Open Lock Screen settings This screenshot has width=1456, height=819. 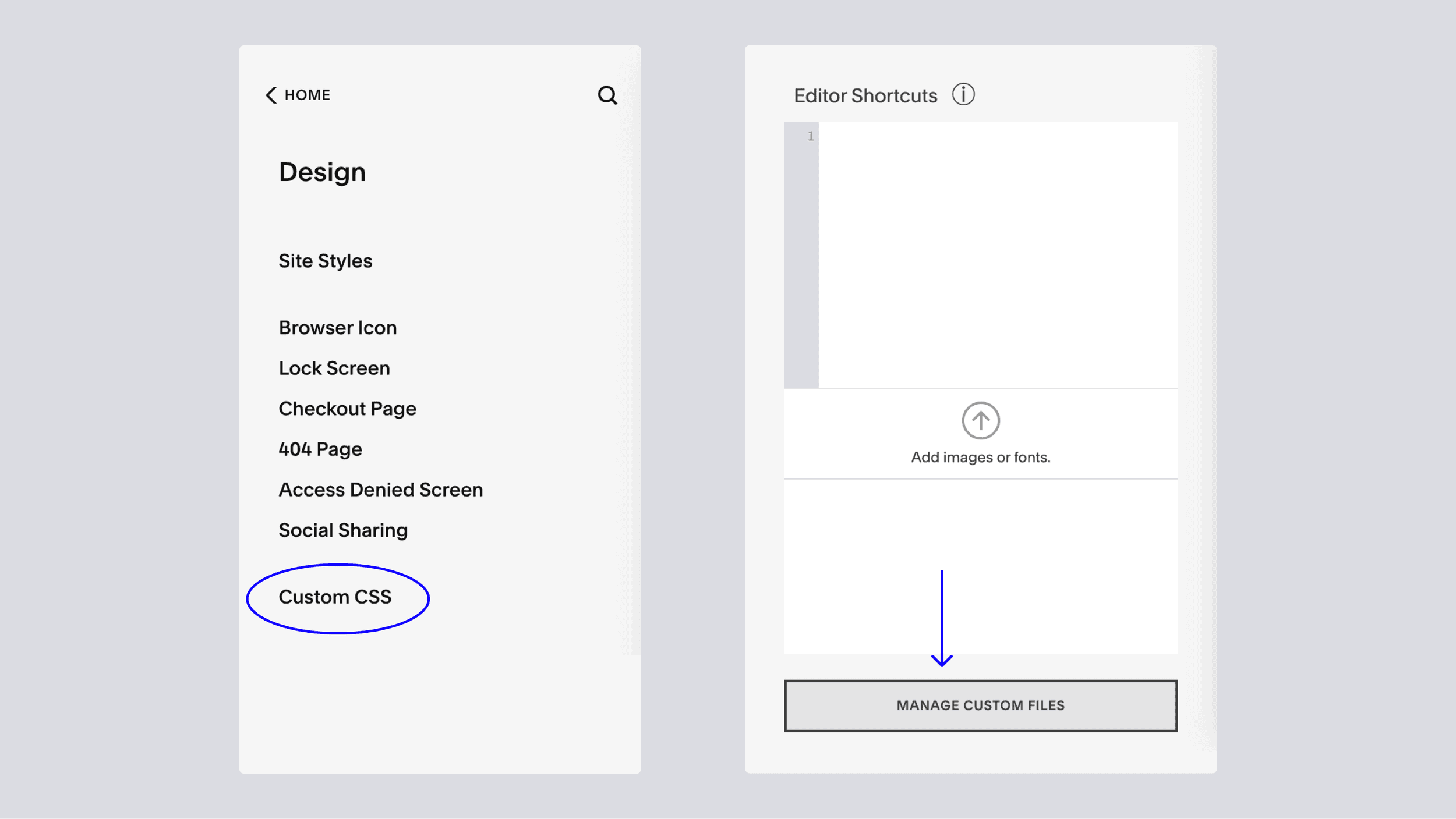pos(334,368)
